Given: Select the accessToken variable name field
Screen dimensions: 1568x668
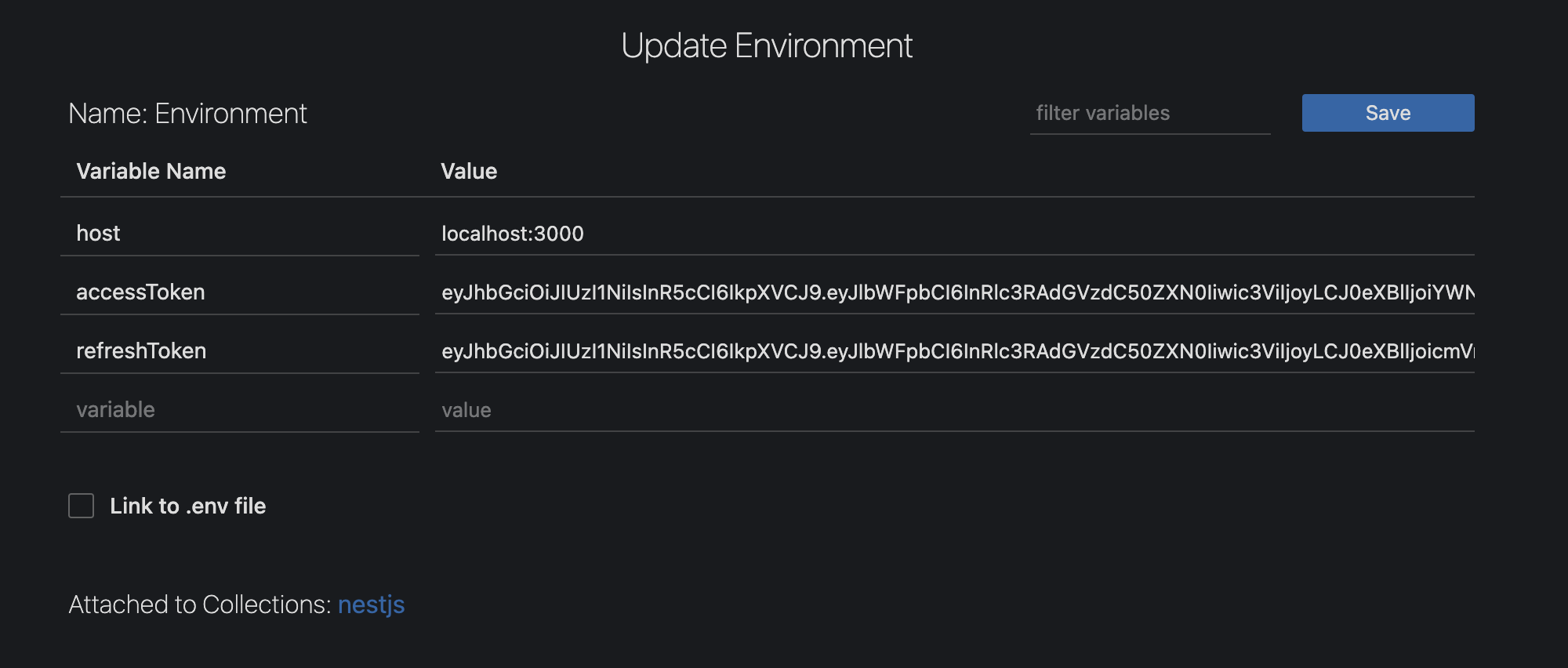Looking at the screenshot, I should (240, 292).
